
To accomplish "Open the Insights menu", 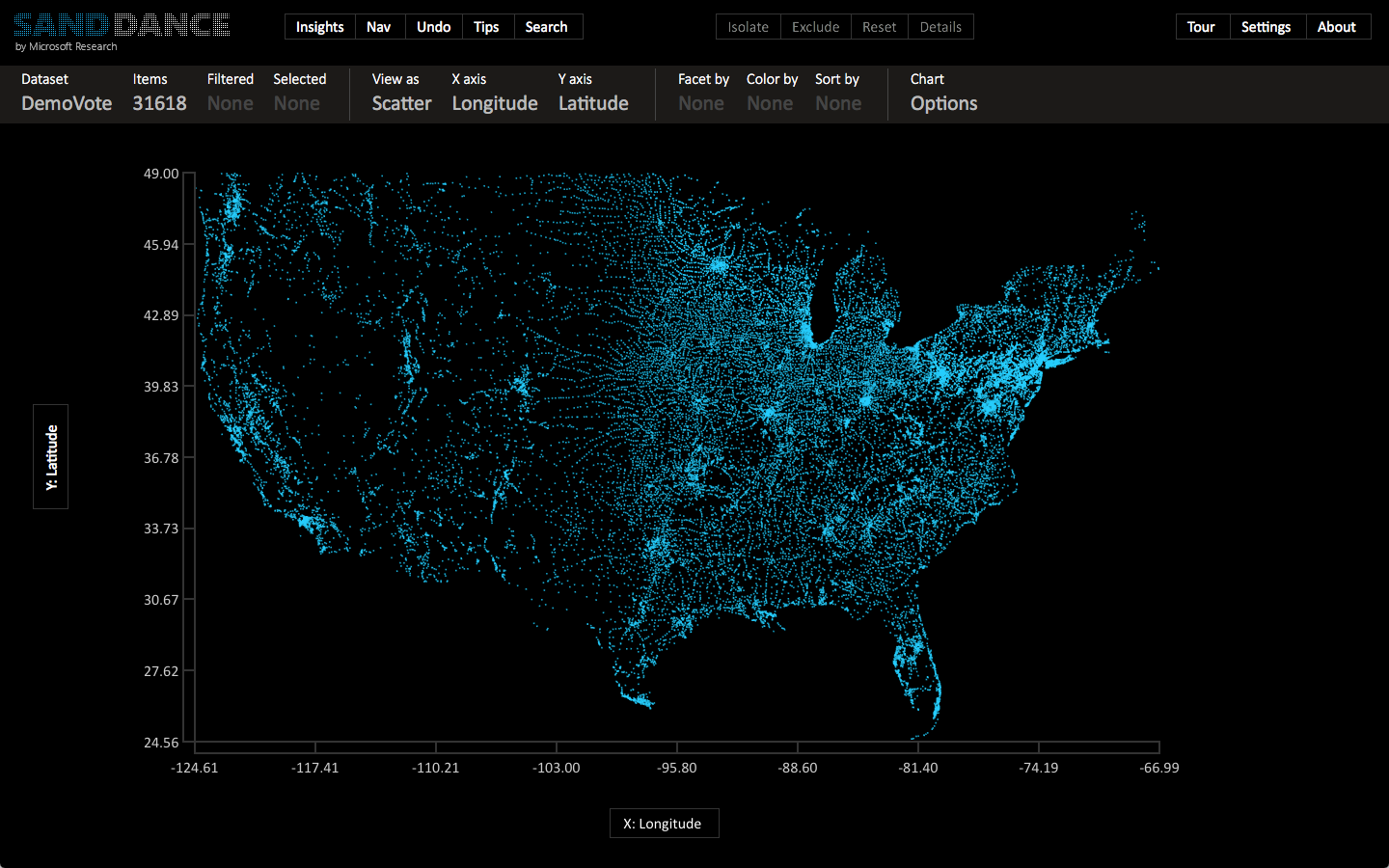I will [319, 27].
